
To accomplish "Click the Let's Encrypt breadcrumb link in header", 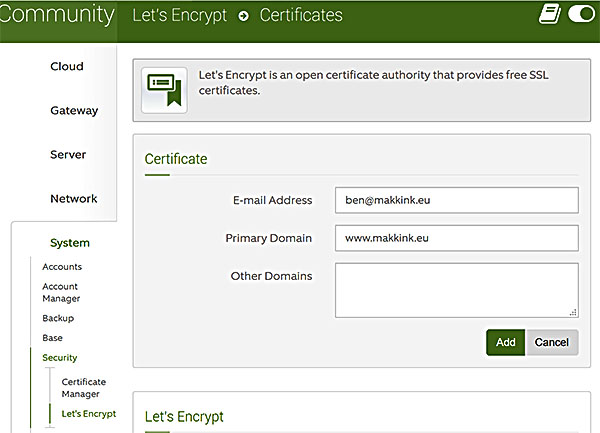I will pos(180,15).
